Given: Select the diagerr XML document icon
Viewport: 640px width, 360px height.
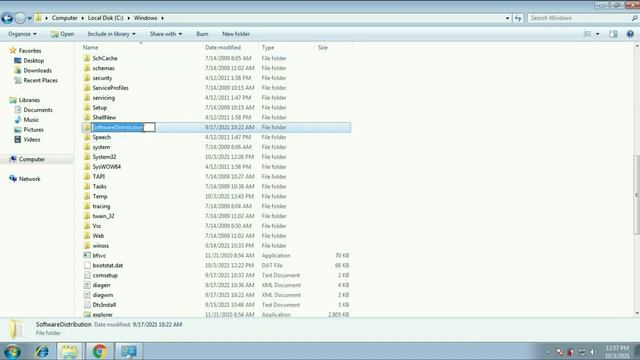Looking at the screenshot, I should (87, 285).
